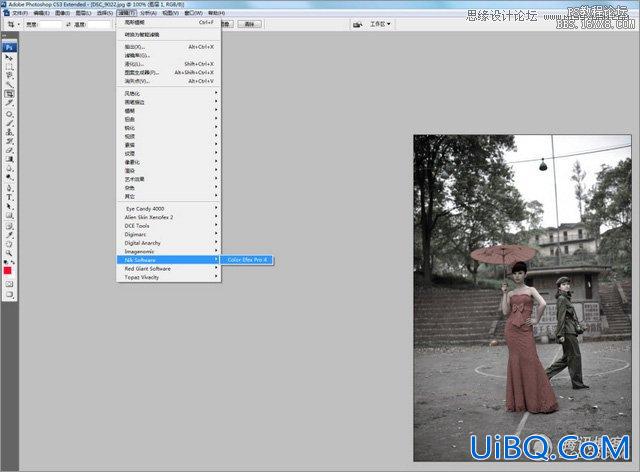Open the 分析(A) menu

click(149, 13)
